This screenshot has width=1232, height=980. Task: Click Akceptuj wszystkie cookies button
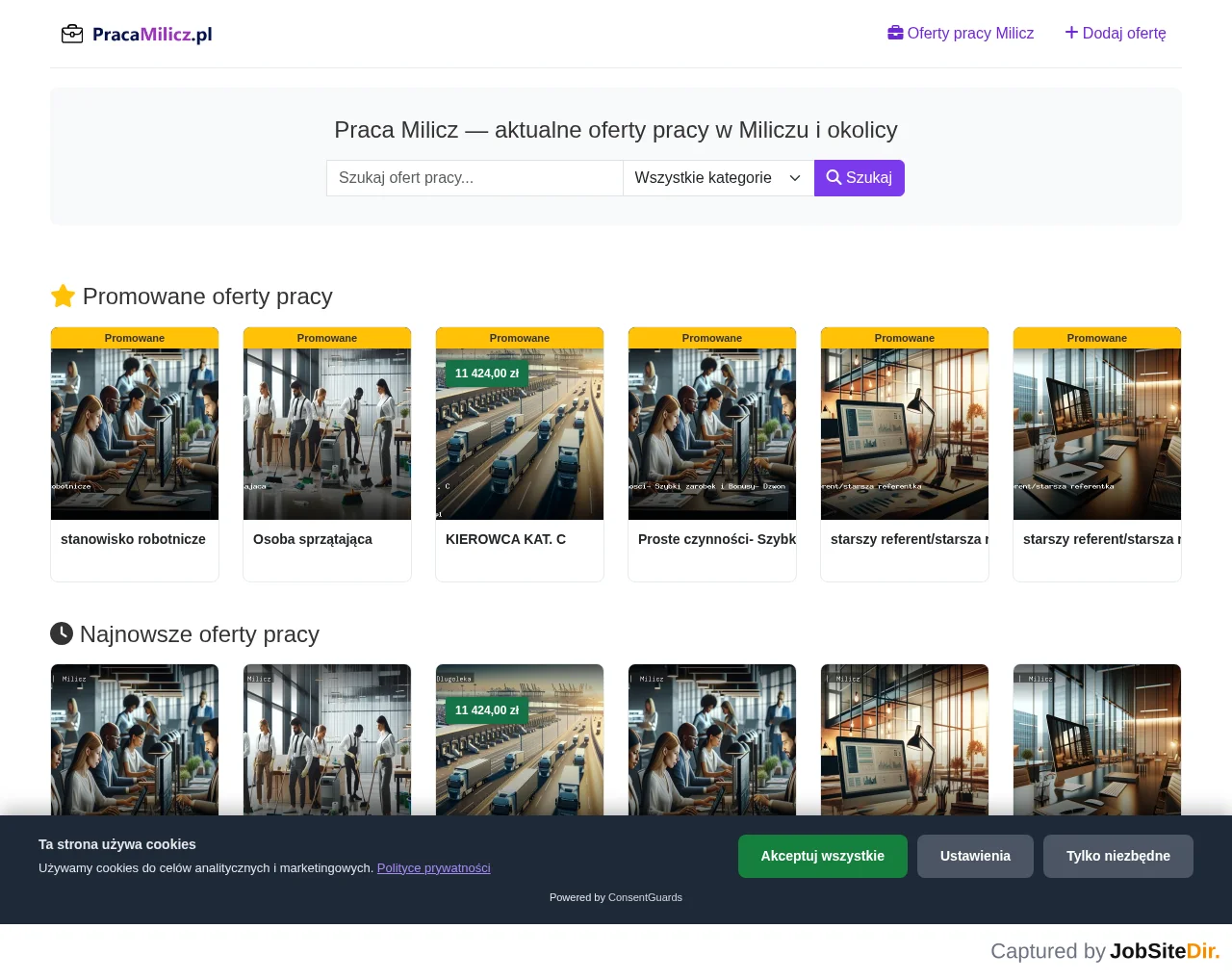point(823,856)
